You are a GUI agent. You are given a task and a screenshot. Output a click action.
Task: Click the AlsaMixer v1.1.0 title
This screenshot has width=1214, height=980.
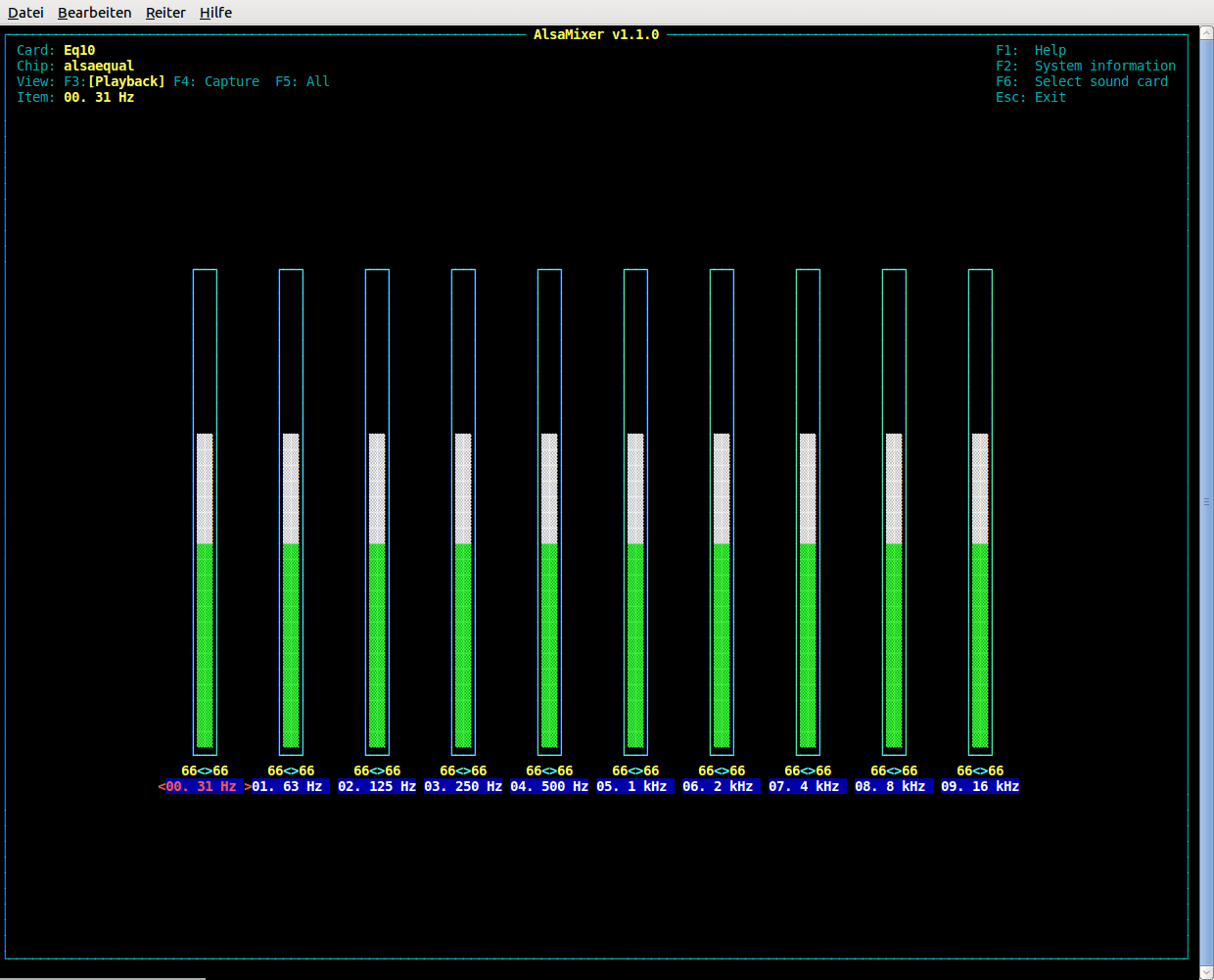pyautogui.click(x=596, y=34)
